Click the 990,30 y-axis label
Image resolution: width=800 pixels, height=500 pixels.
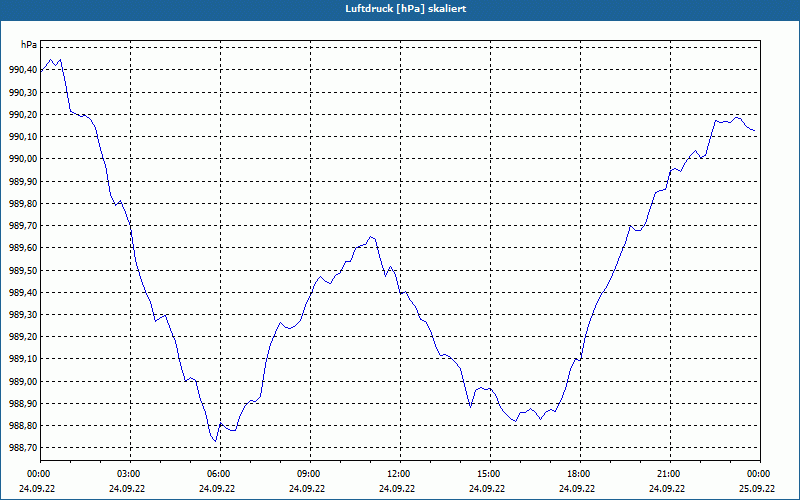click(23, 92)
